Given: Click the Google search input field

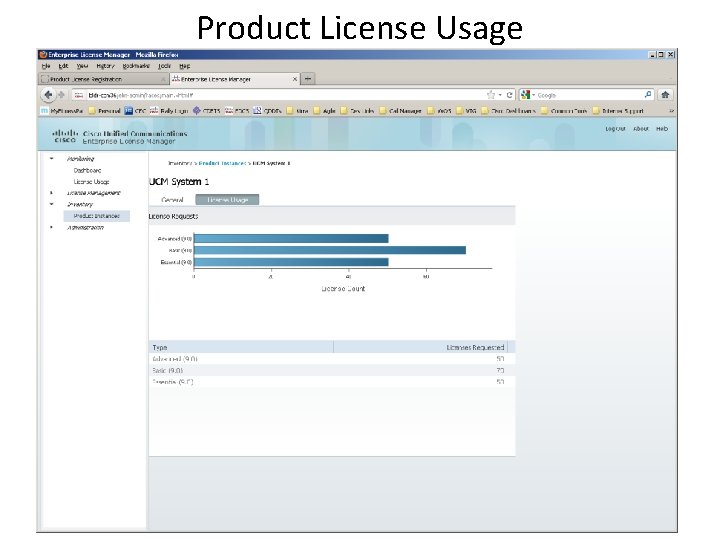Looking at the screenshot, I should pyautogui.click(x=589, y=95).
